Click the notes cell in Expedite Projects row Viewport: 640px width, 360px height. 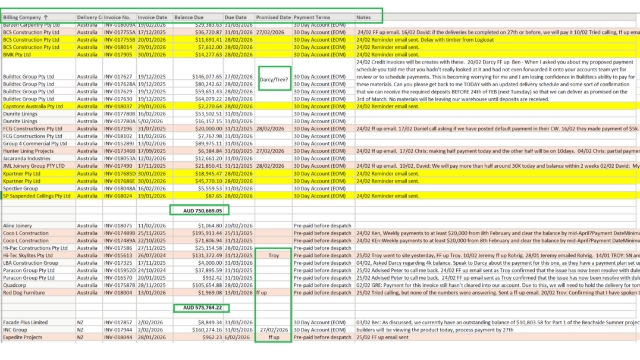pyautogui.click(x=497, y=338)
